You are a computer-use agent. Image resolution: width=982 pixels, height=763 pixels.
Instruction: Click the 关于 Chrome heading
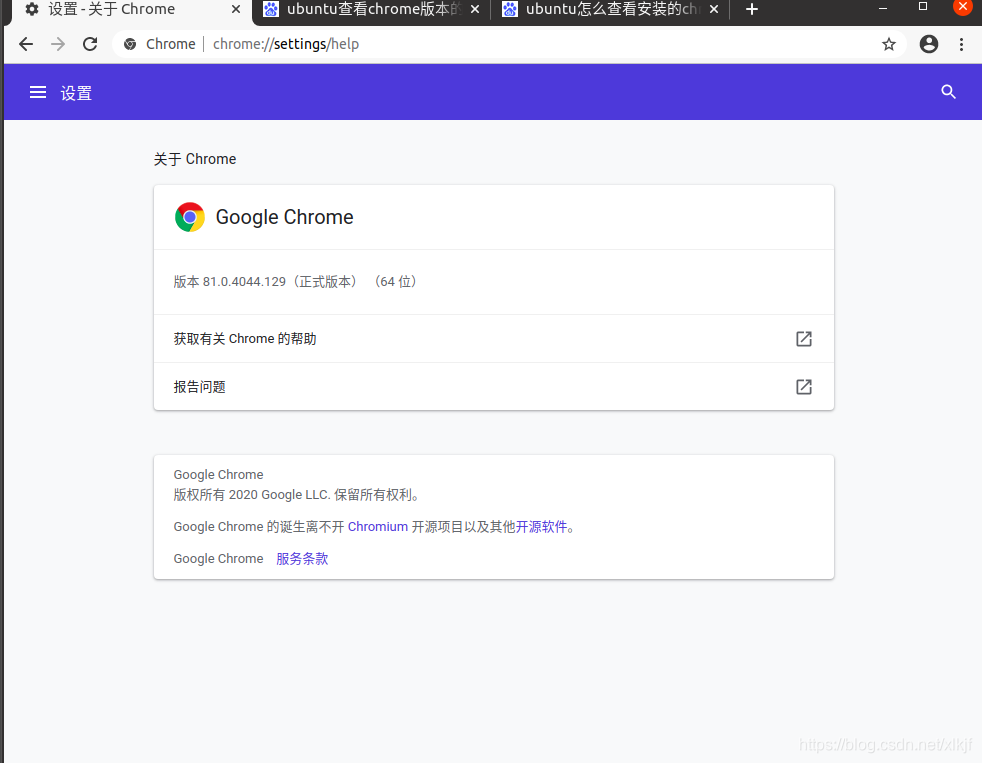[195, 159]
